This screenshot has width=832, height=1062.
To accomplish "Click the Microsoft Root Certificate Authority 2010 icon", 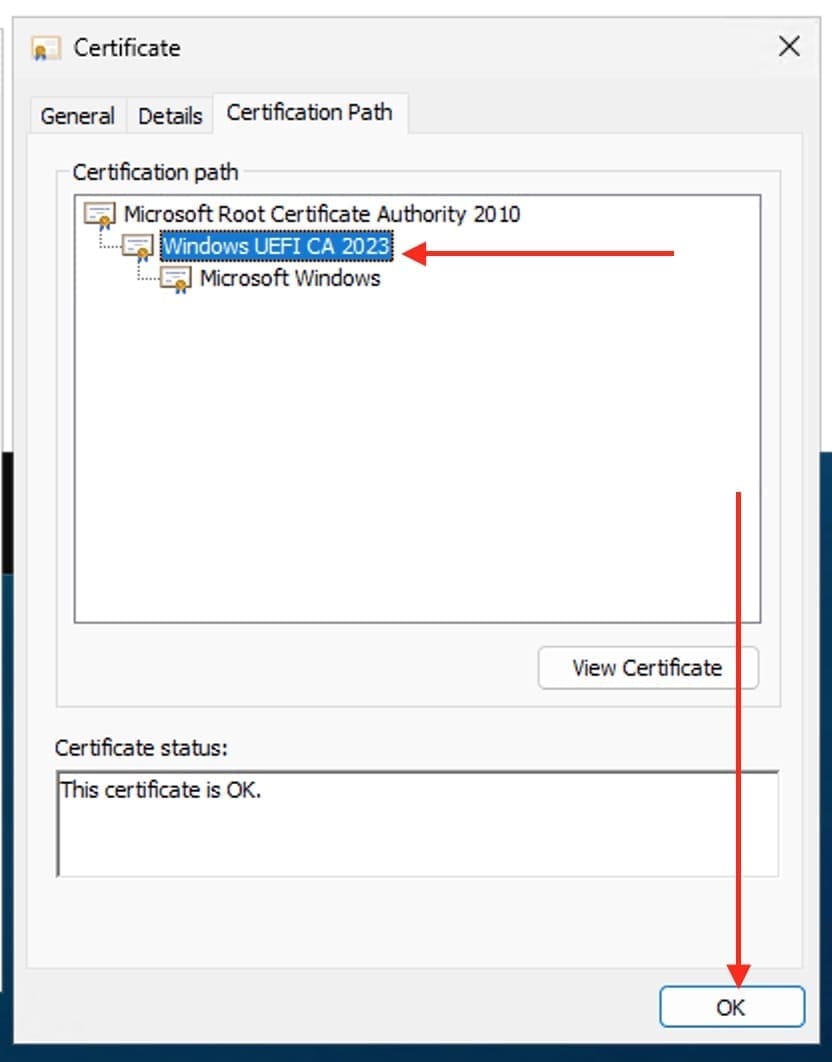I will click(100, 214).
